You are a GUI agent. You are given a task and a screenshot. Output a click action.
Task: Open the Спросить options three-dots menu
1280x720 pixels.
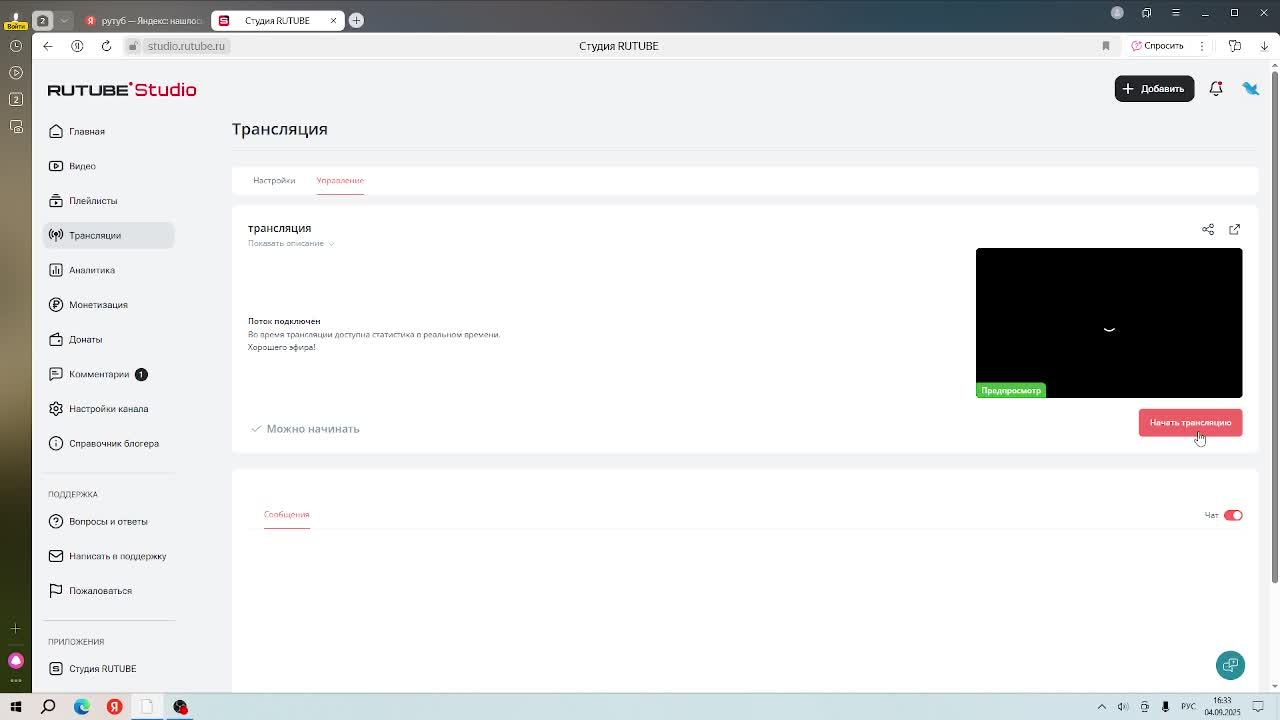click(1202, 46)
